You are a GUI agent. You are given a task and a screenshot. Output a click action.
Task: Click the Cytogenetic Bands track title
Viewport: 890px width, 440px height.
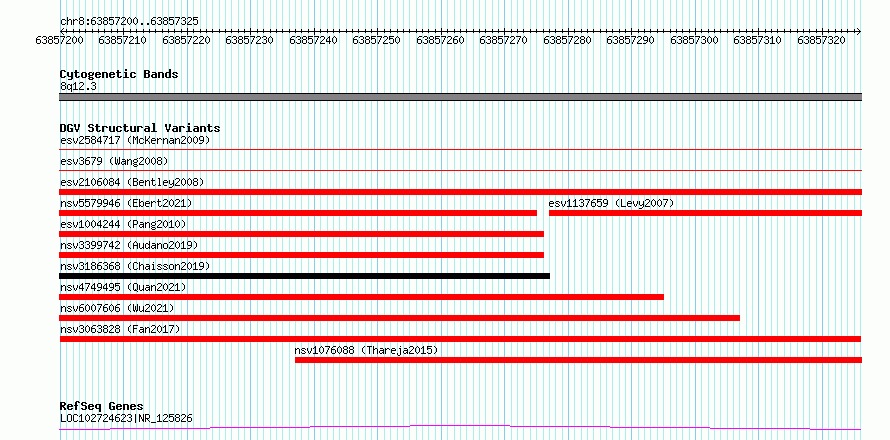tap(119, 74)
